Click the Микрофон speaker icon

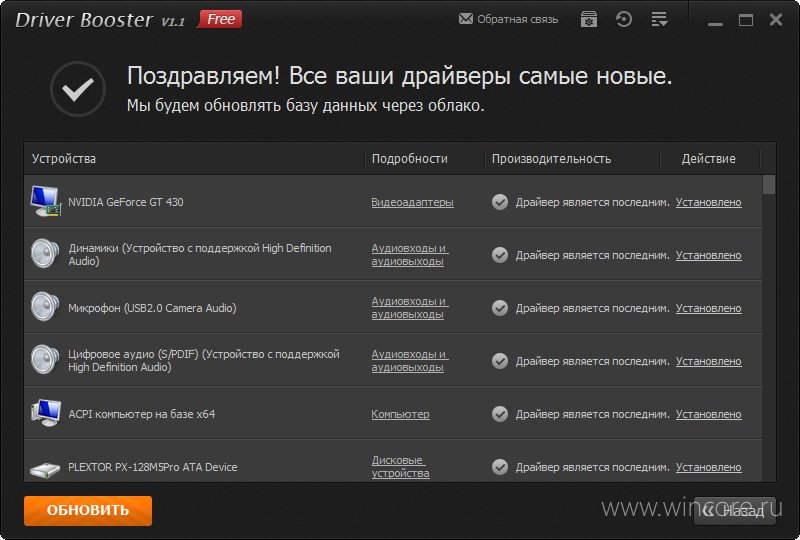coord(44,307)
